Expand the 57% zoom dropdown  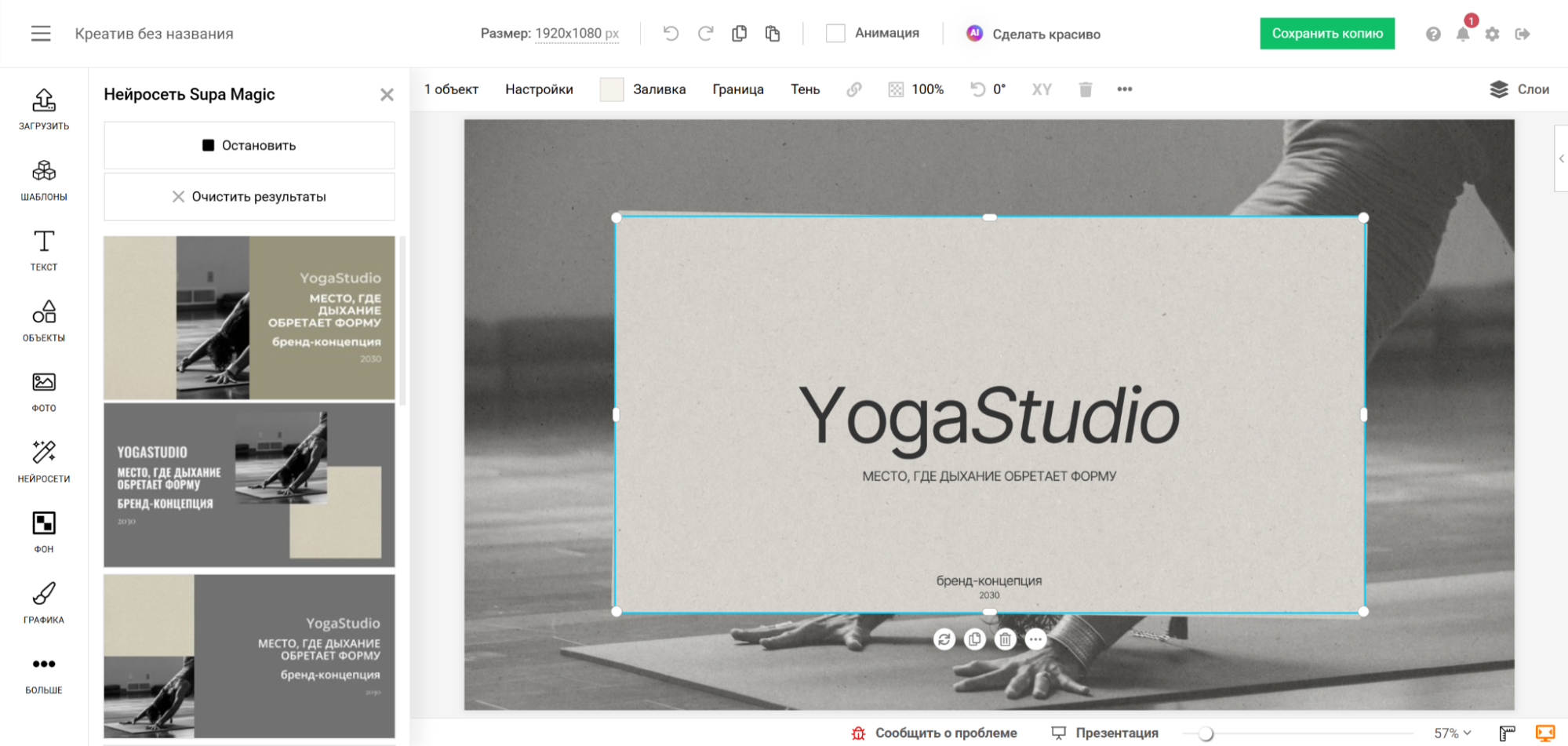point(1452,733)
